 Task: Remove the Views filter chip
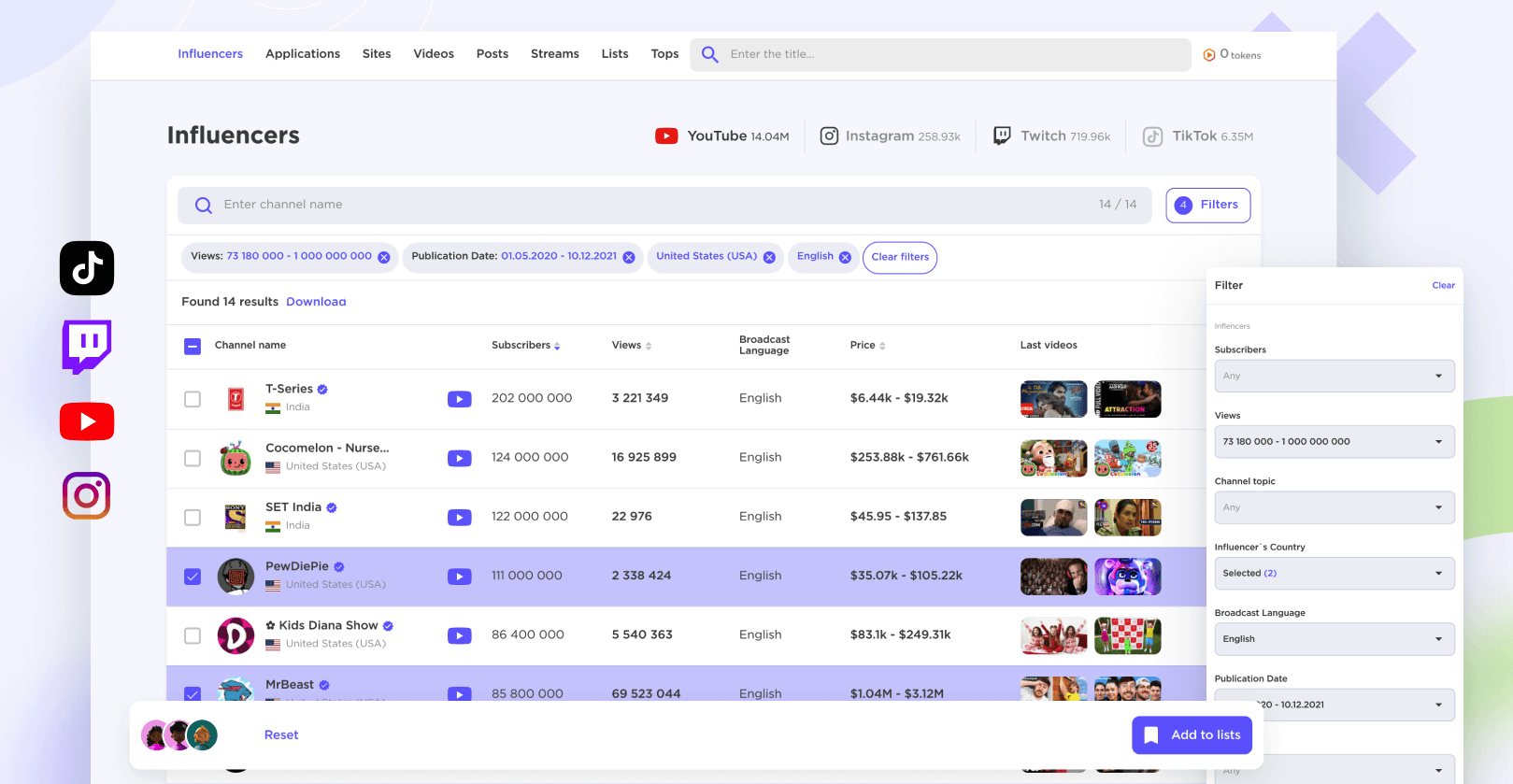point(383,258)
